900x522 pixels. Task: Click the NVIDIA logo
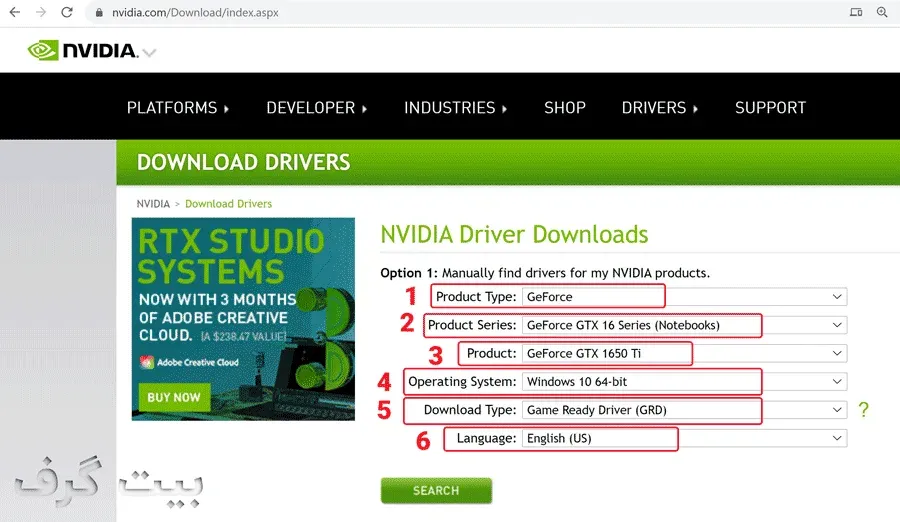[x=83, y=51]
